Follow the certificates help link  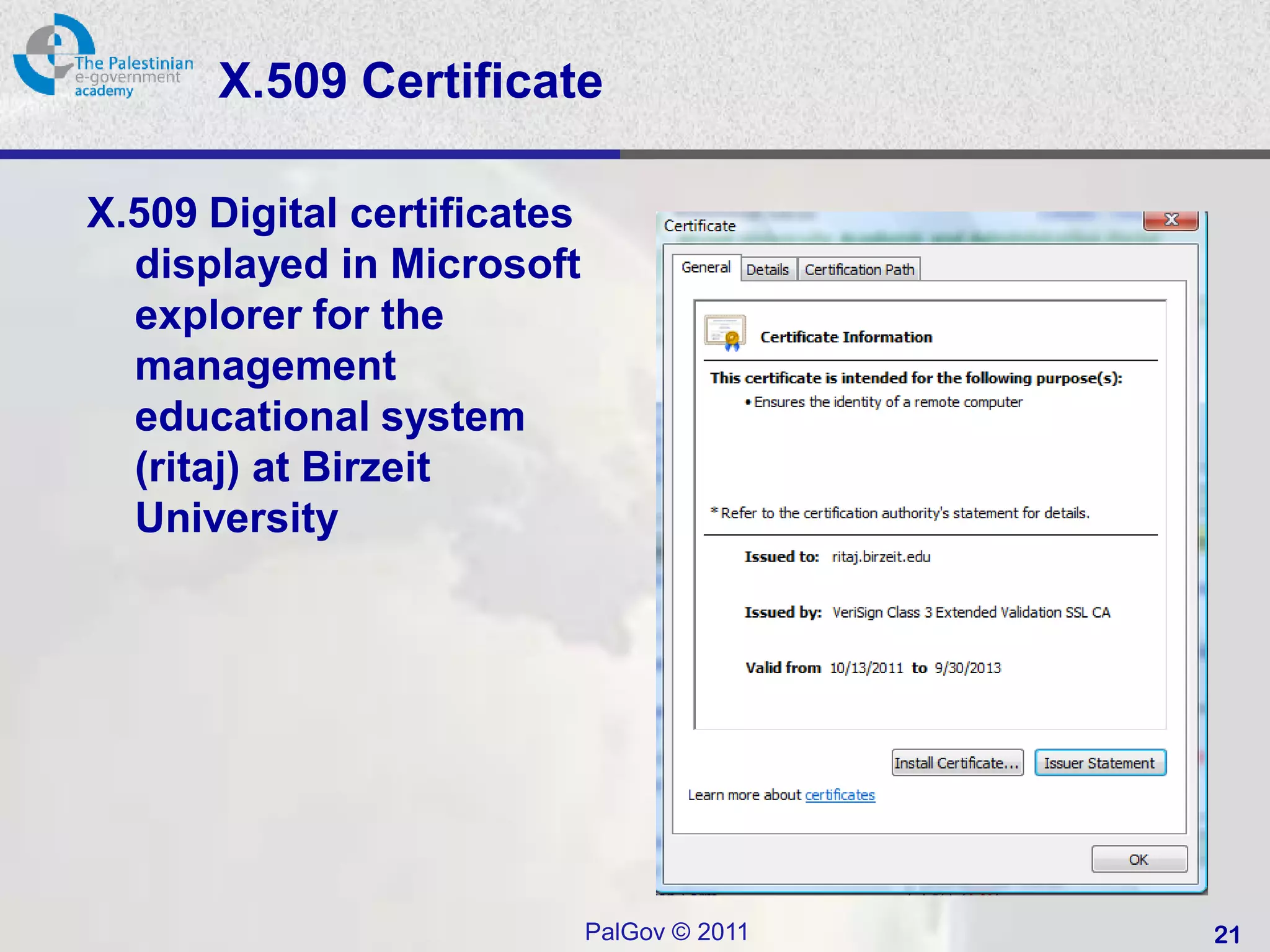tap(840, 795)
